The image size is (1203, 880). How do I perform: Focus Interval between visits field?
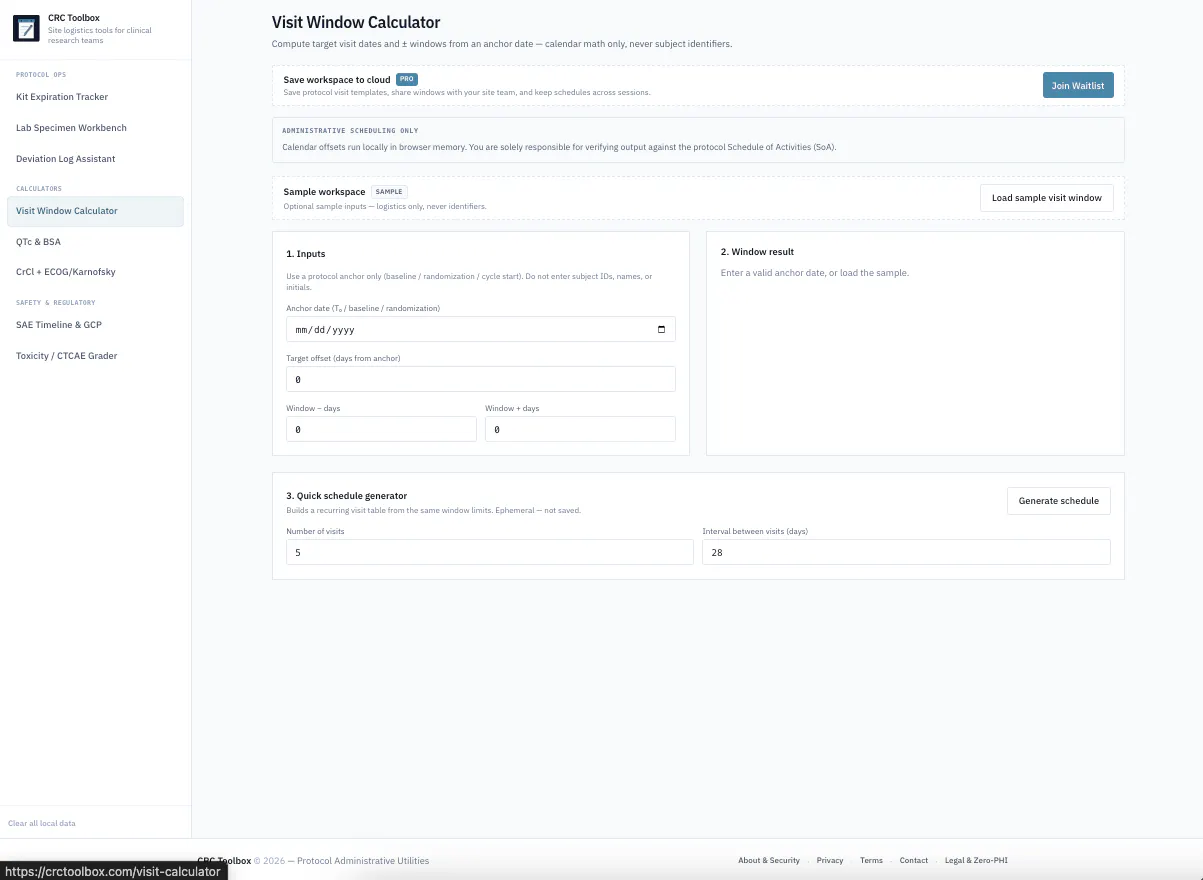(906, 552)
